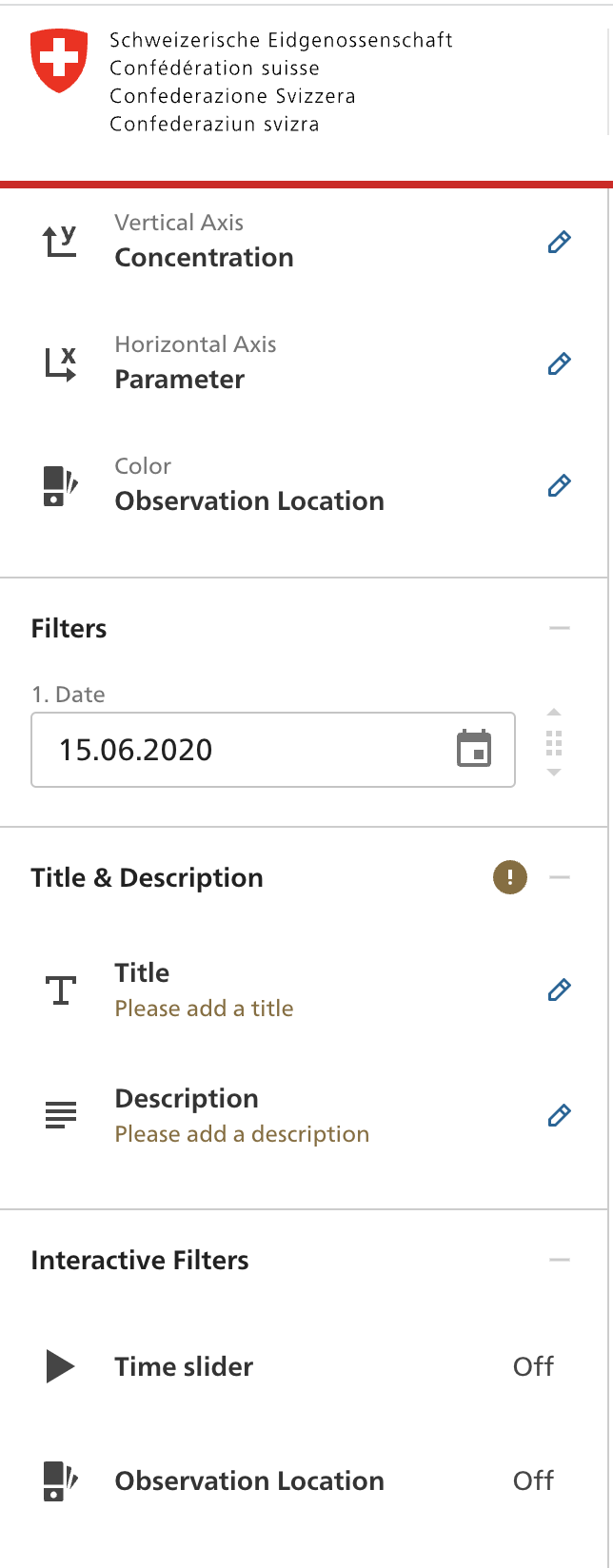Turn on the Observation Location interactive filter
Screen dimensions: 613x1568
(533, 1480)
